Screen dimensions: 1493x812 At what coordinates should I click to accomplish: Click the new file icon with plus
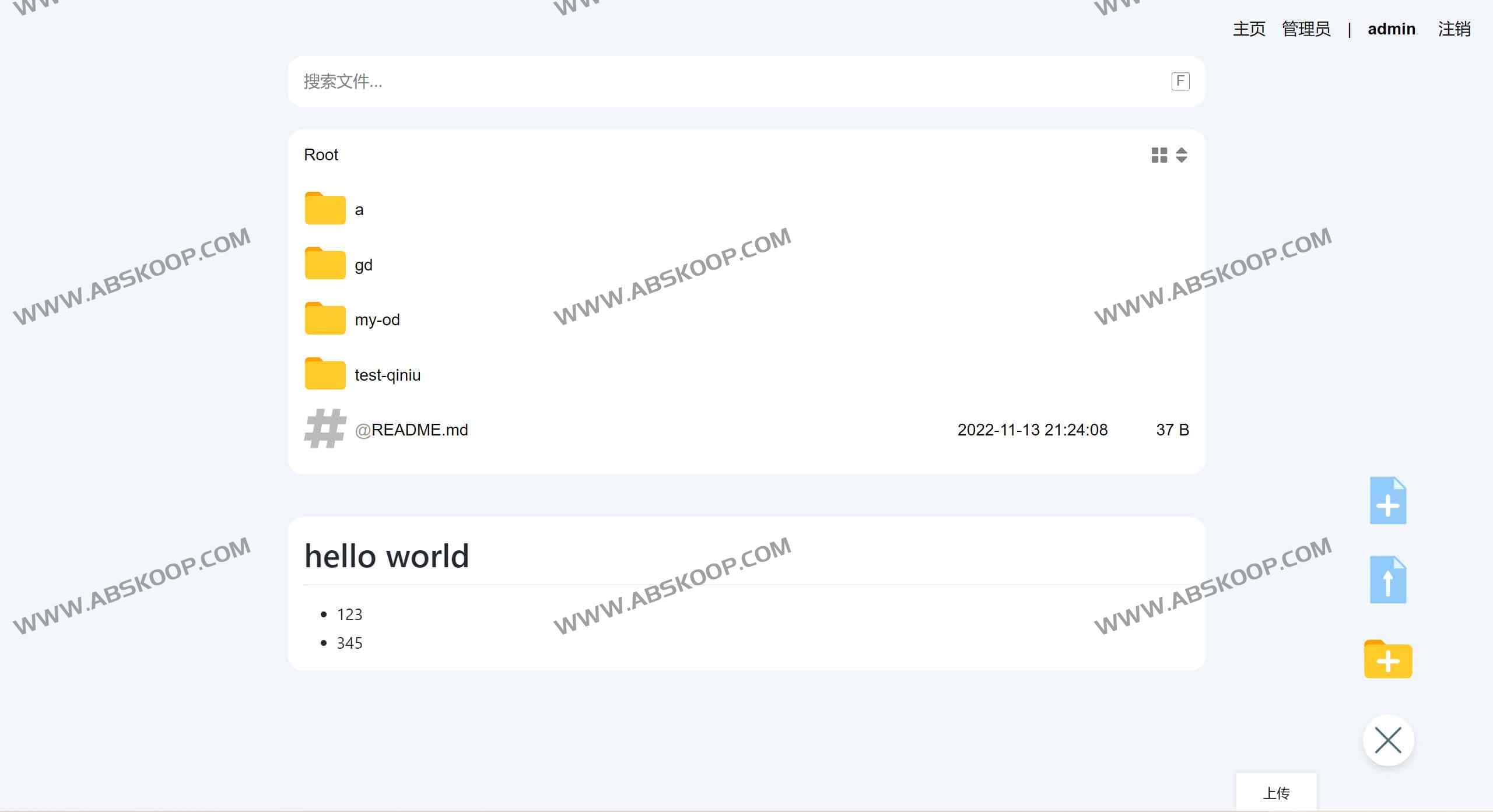point(1387,501)
